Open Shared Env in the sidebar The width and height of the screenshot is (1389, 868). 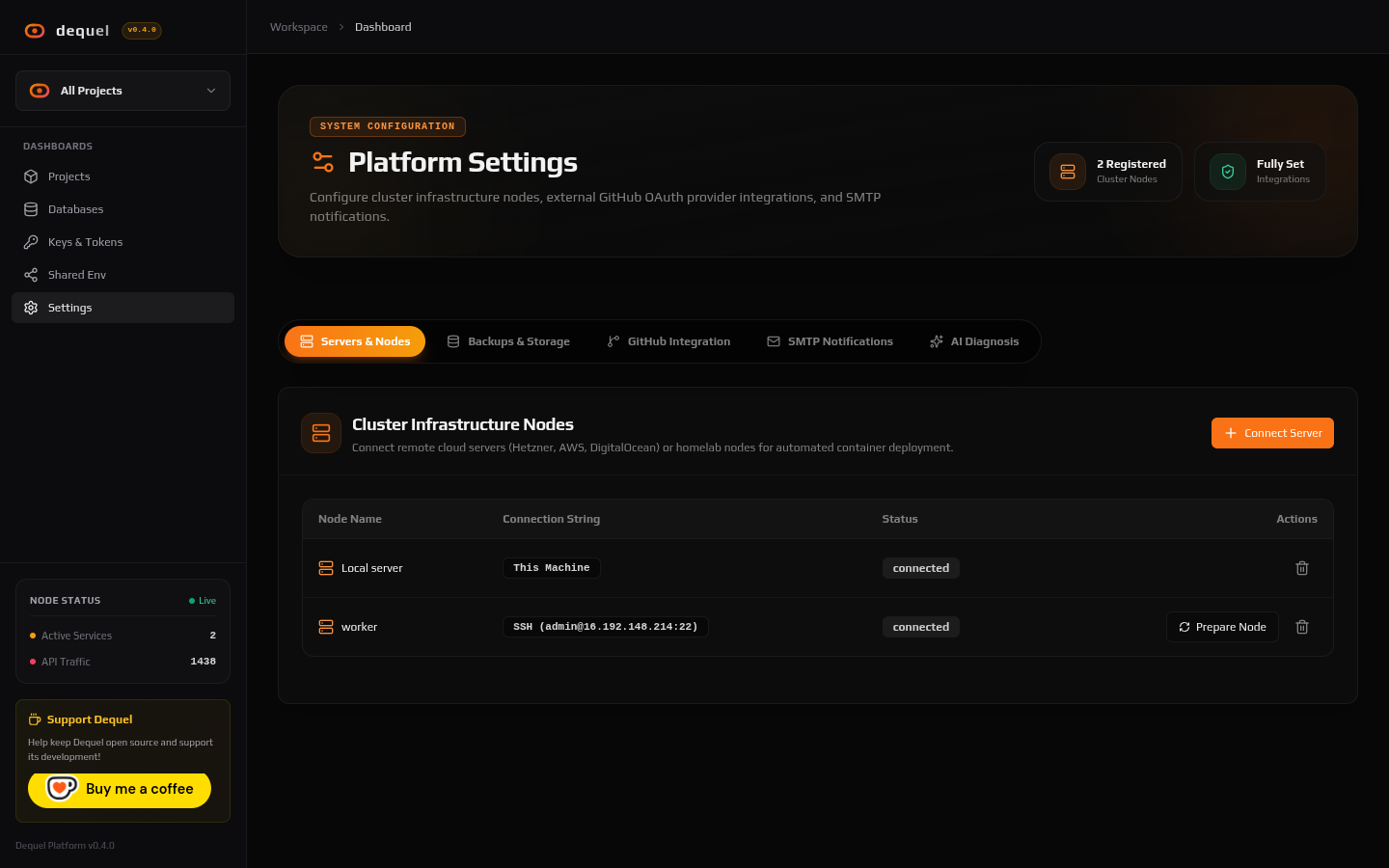pos(123,275)
